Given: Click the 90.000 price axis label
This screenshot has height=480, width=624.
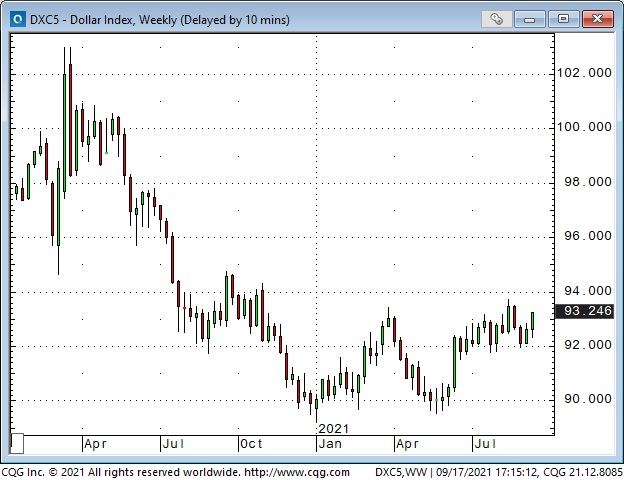Looking at the screenshot, I should point(588,399).
